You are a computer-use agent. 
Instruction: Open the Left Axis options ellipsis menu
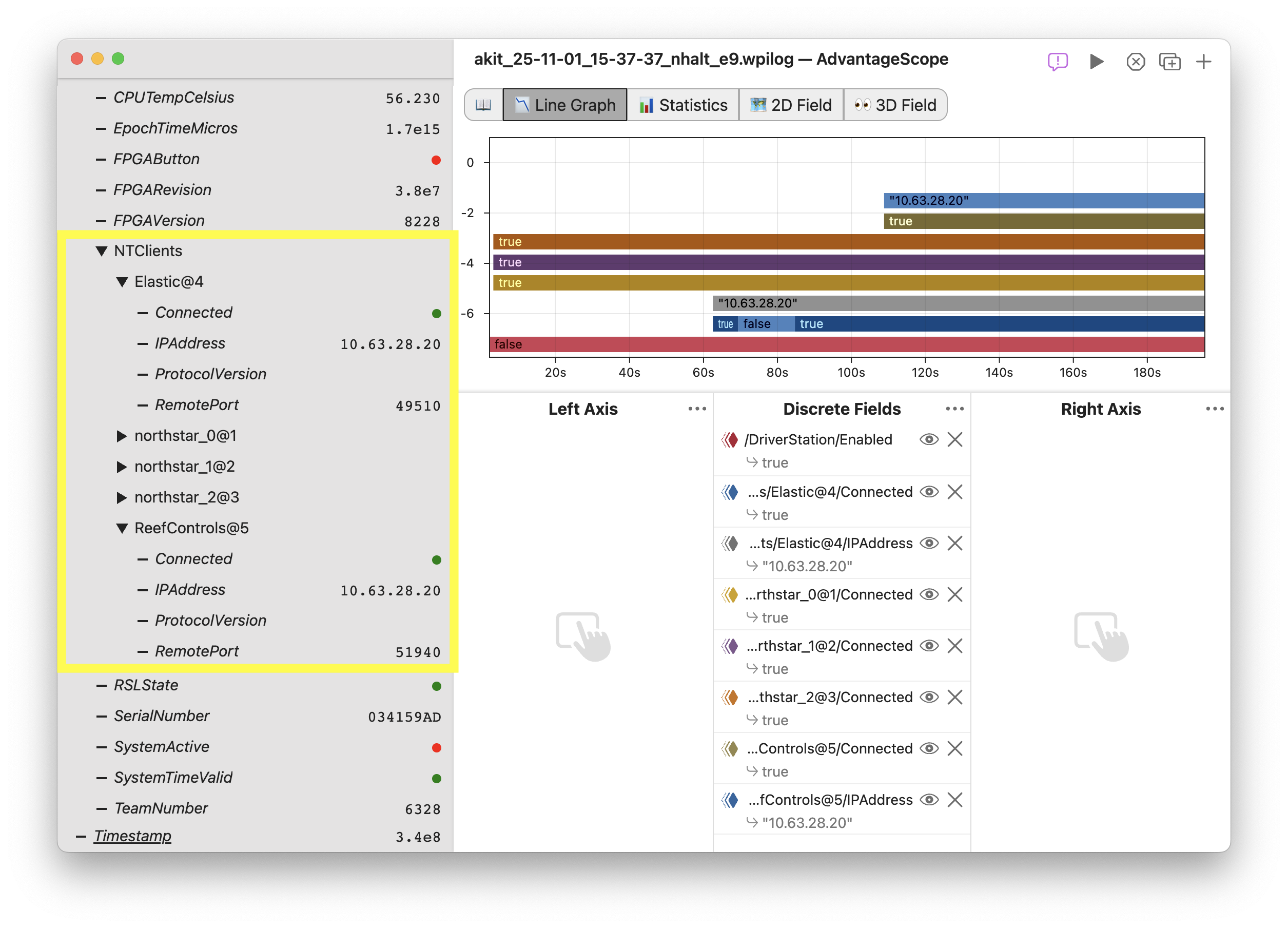(697, 409)
